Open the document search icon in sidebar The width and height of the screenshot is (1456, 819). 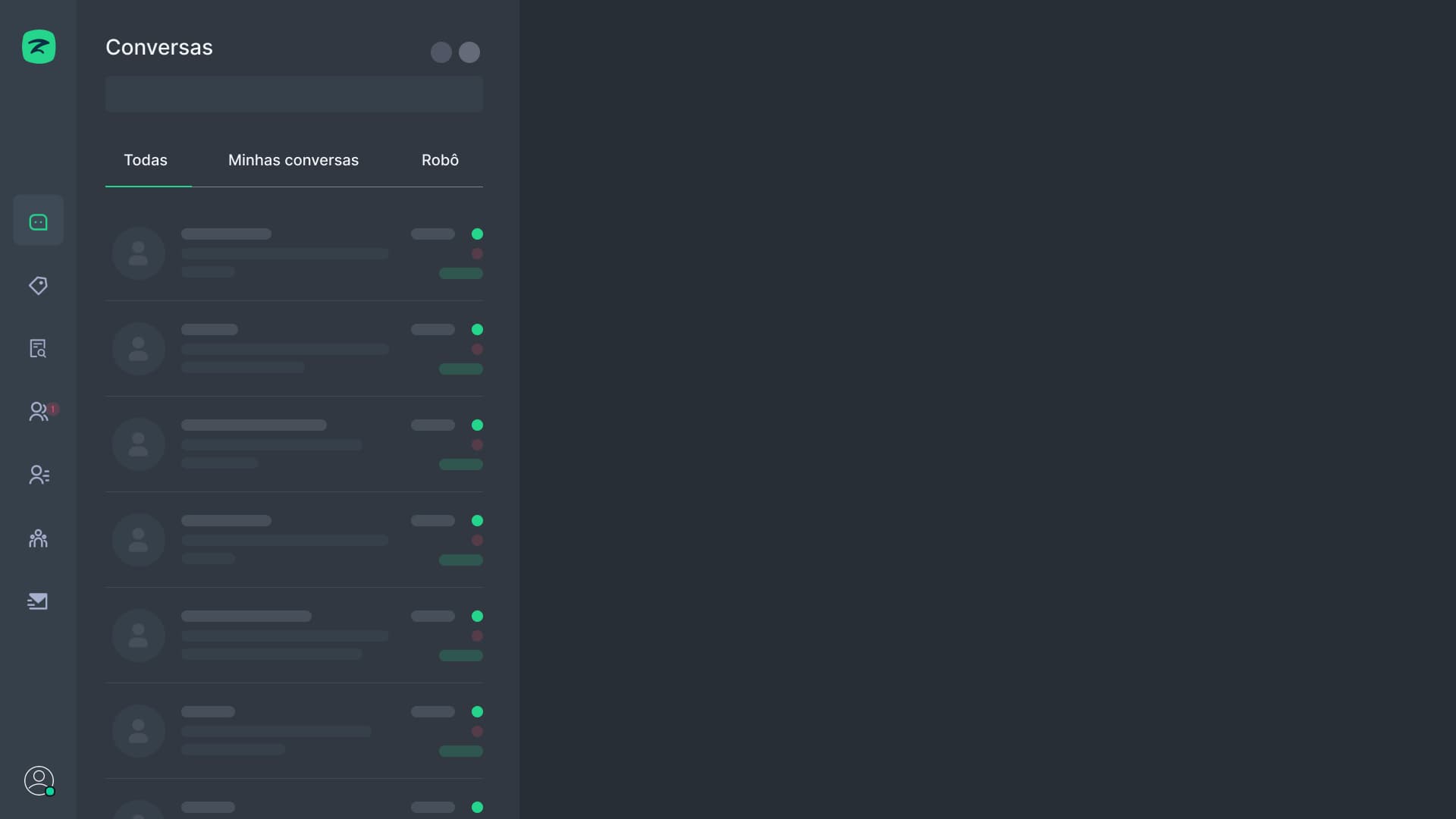[38, 348]
